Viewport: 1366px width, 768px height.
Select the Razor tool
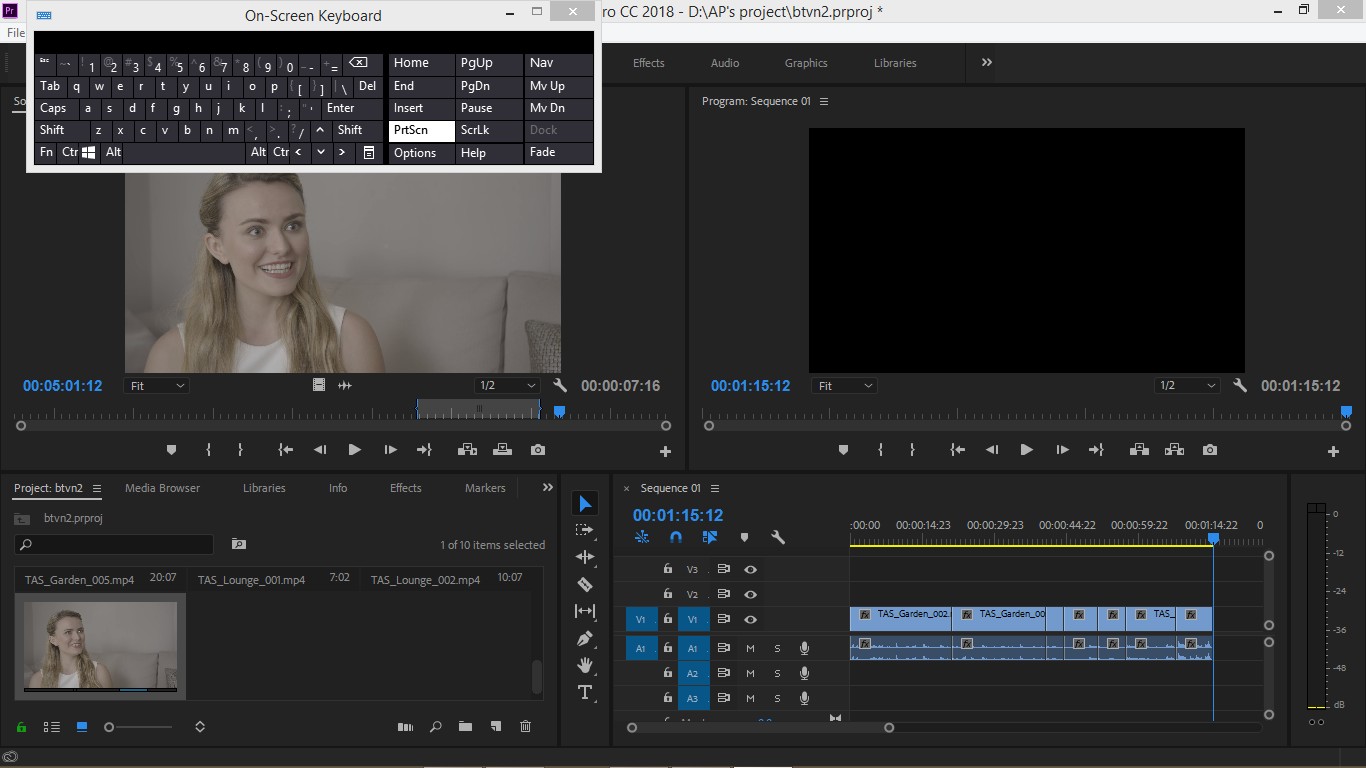tap(585, 584)
